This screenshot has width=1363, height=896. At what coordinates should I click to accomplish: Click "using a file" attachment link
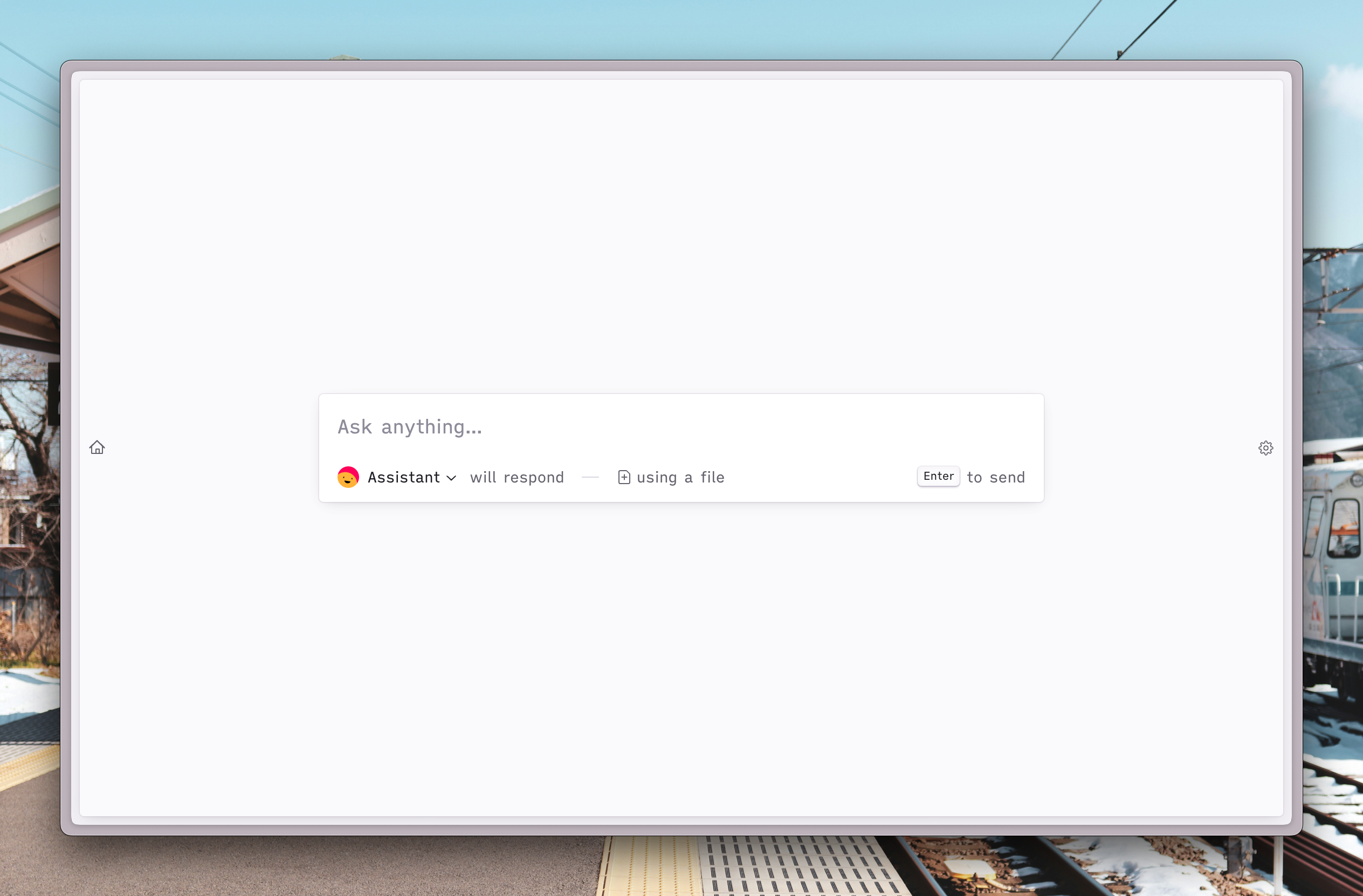671,477
